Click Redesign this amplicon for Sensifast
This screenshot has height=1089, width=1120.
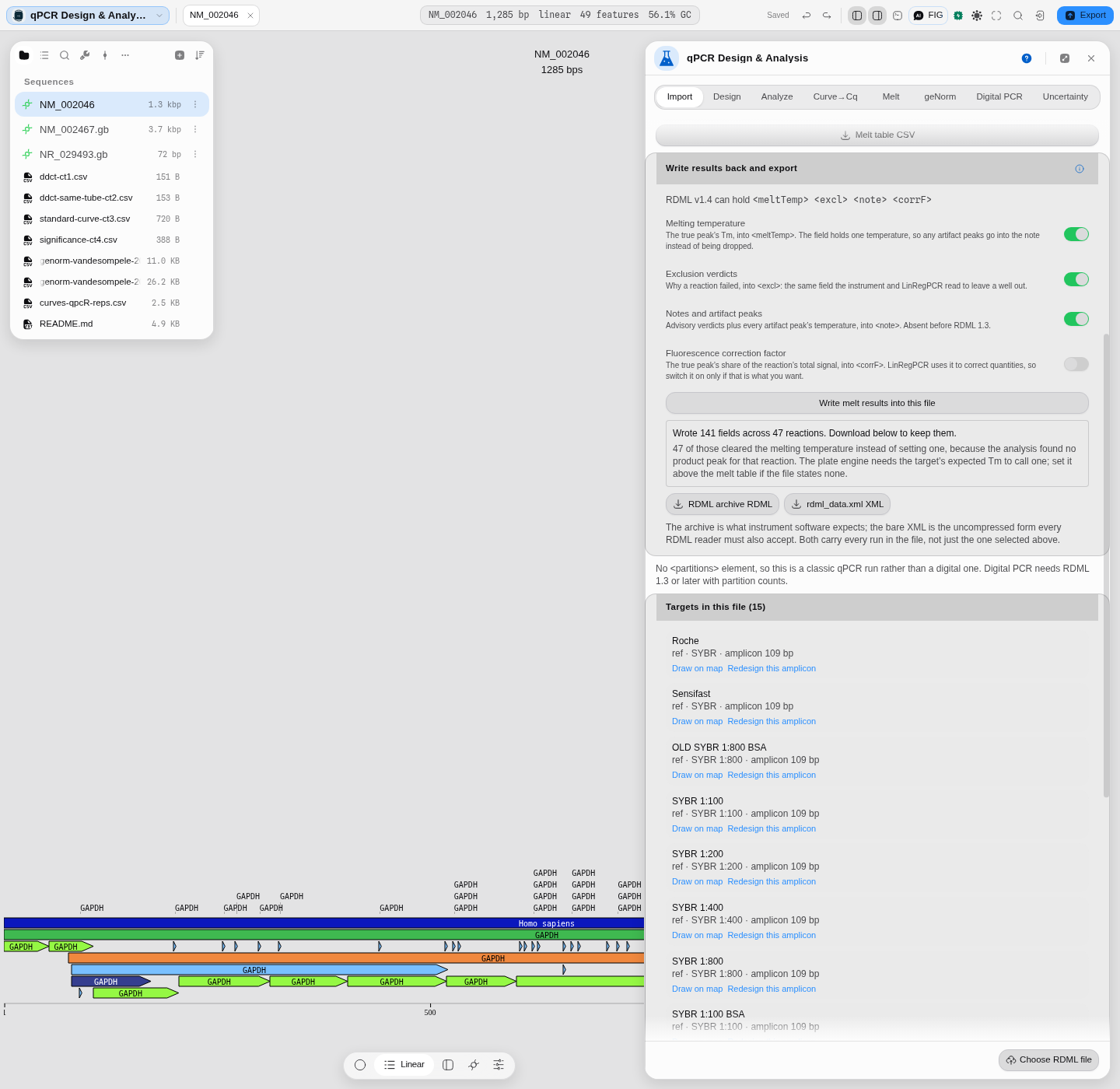point(772,721)
